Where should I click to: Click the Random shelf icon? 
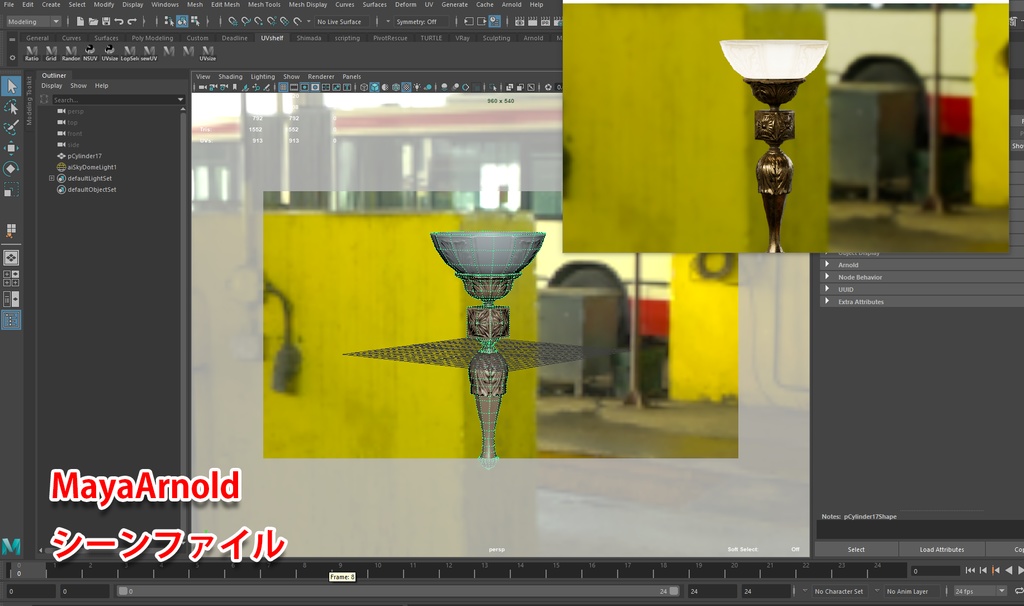(x=71, y=53)
